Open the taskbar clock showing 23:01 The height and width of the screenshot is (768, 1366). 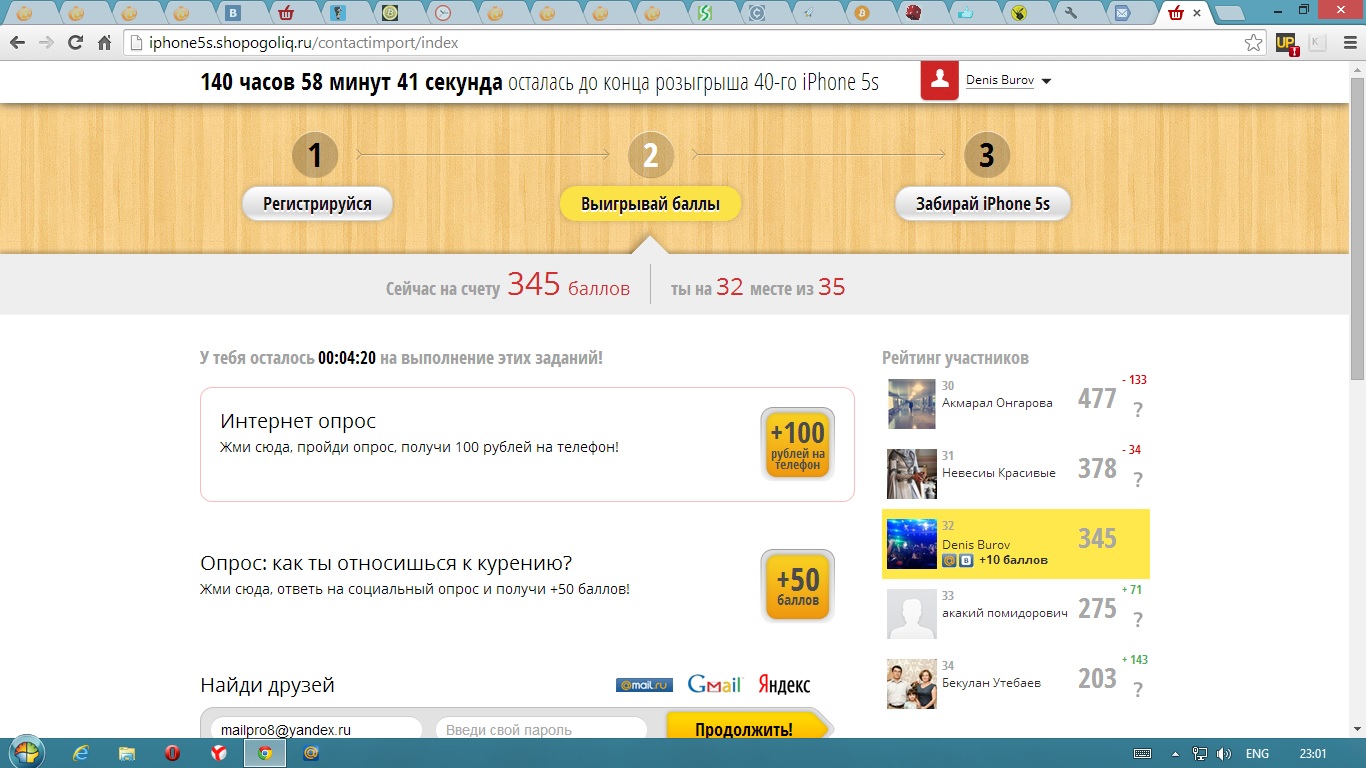[x=1313, y=754]
